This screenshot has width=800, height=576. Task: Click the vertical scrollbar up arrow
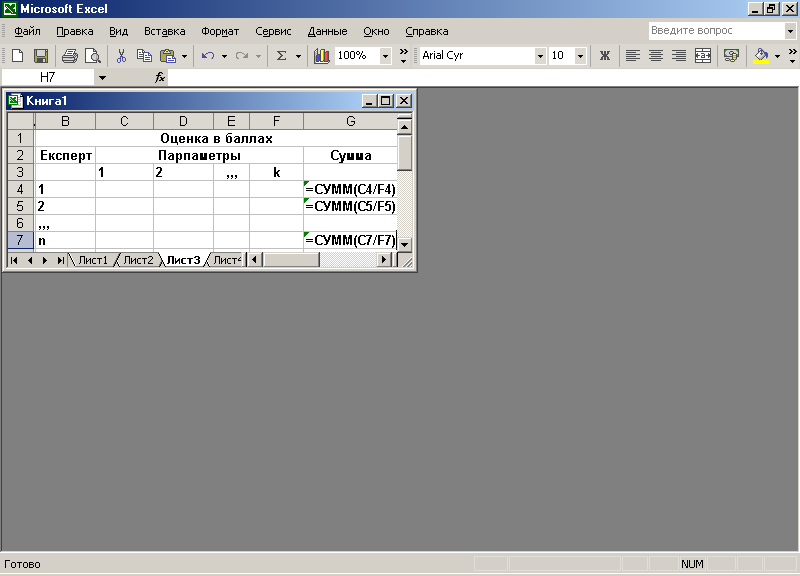pos(404,126)
